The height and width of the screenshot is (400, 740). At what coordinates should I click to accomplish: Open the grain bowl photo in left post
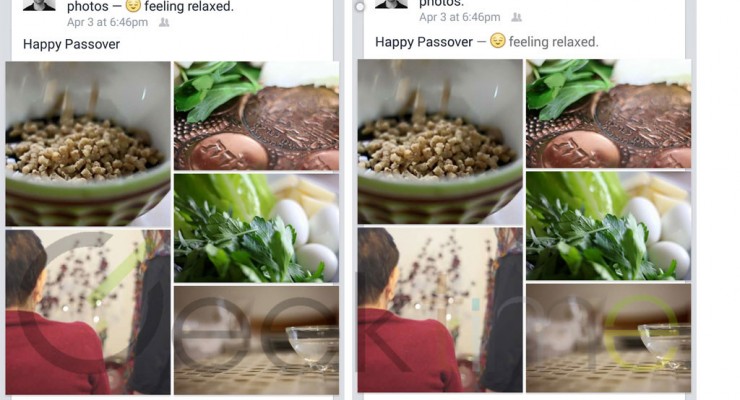click(x=88, y=144)
